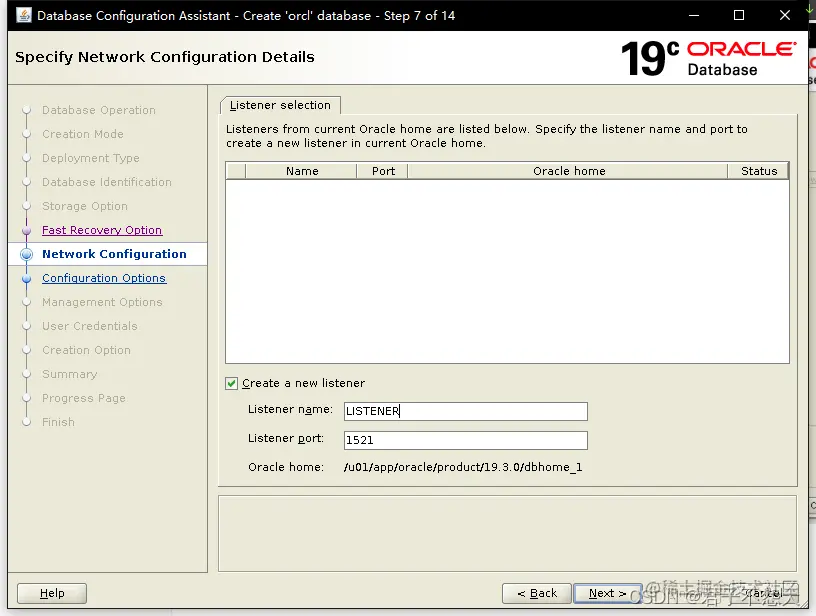Click the Port column header

[383, 171]
